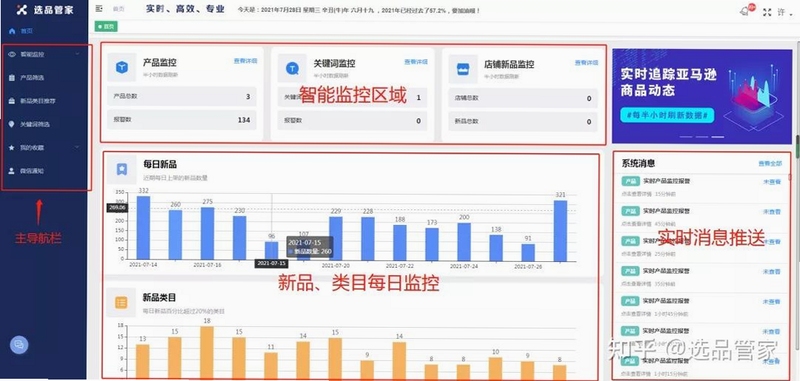This screenshot has width=800, height=381.
Task: Open 查看详情 on the 店铺新品监控 card
Action: pyautogui.click(x=586, y=63)
